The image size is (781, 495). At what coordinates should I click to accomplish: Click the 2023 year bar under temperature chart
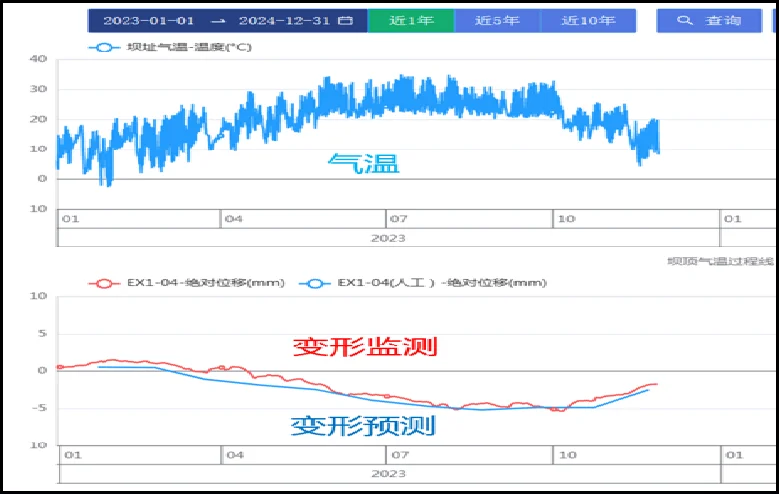pyautogui.click(x=387, y=238)
